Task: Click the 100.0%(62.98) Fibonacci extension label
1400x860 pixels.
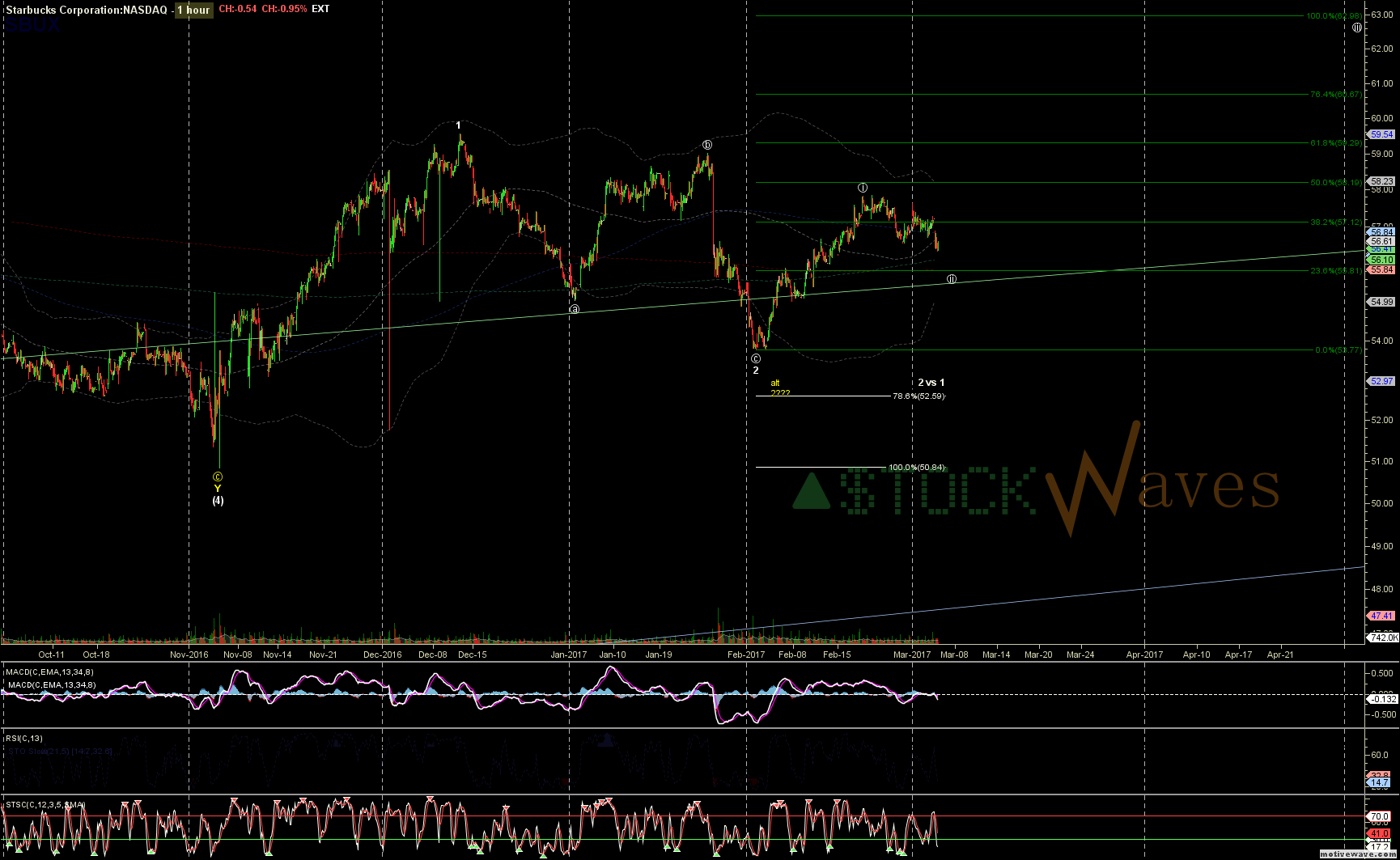Action: point(1334,16)
